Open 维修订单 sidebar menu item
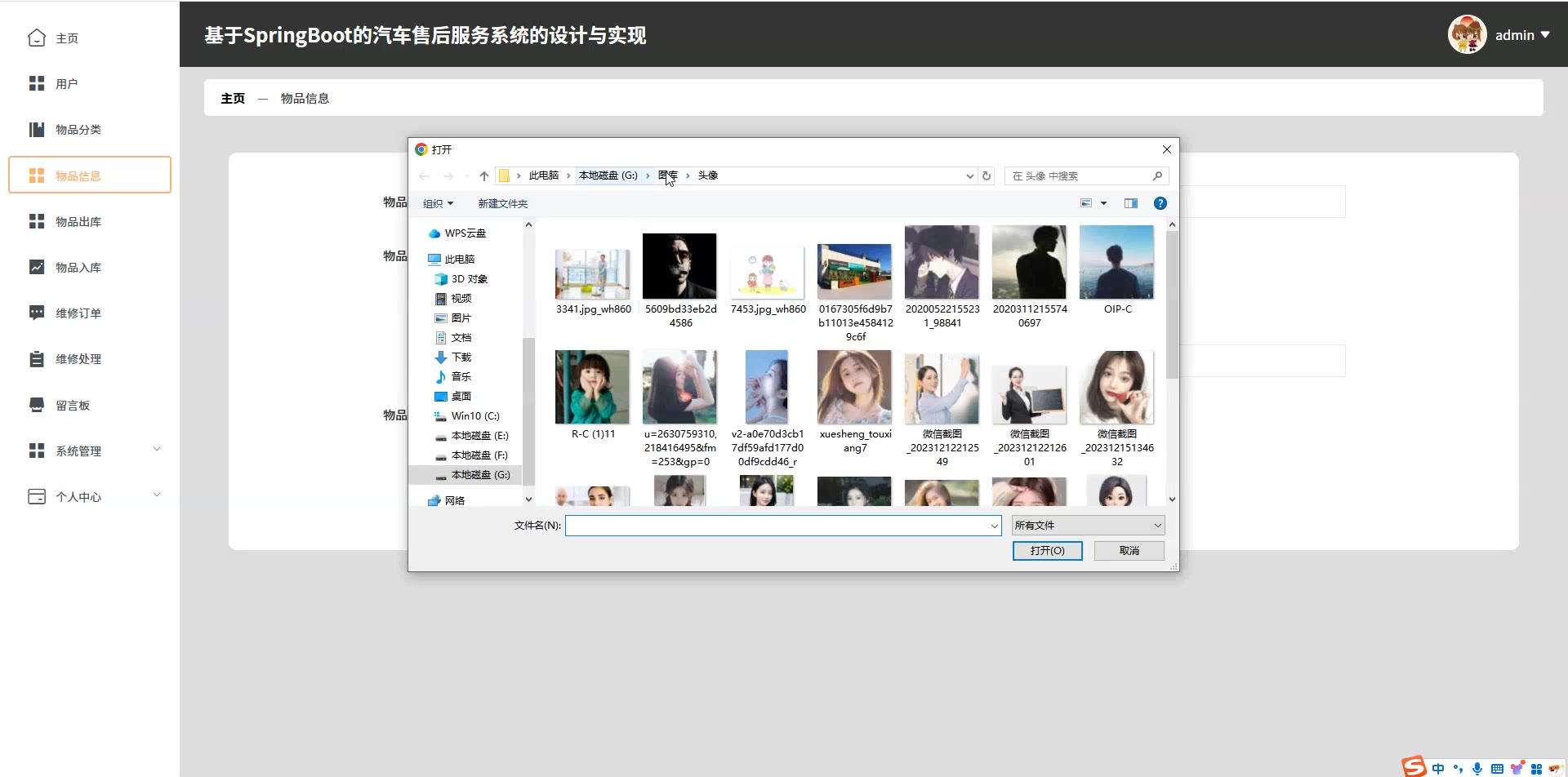This screenshot has width=1568, height=777. pos(90,313)
